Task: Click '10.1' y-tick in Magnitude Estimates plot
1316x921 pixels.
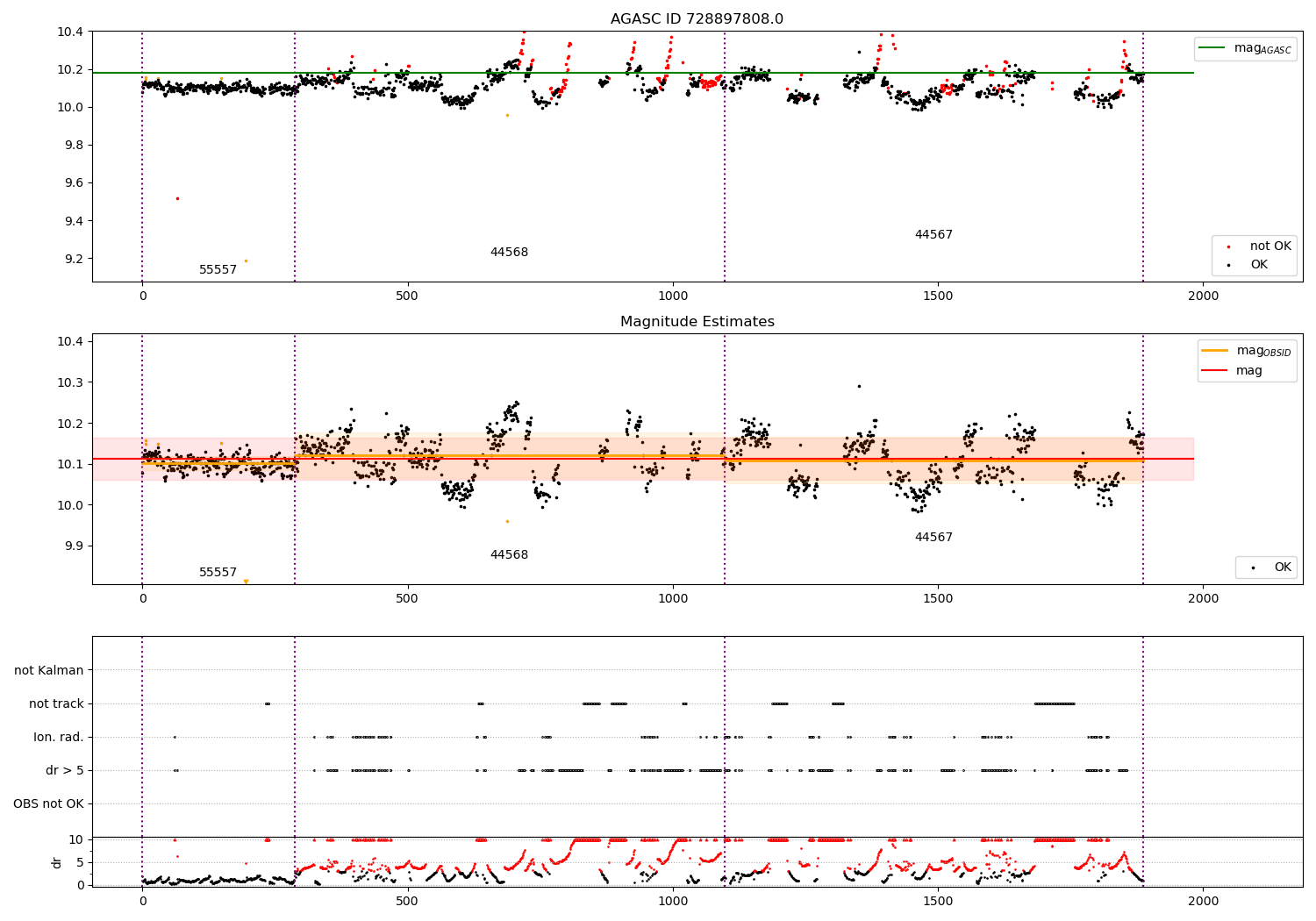Action: point(69,464)
